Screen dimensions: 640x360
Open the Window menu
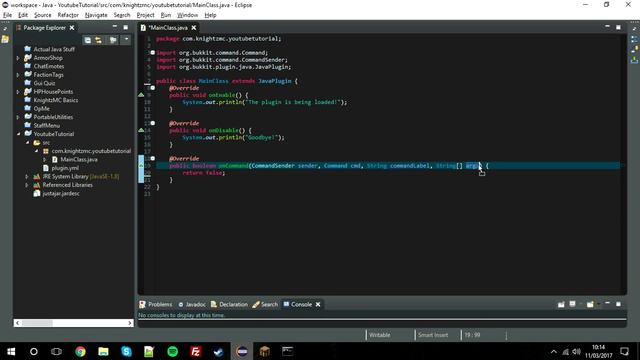pyautogui.click(x=187, y=15)
